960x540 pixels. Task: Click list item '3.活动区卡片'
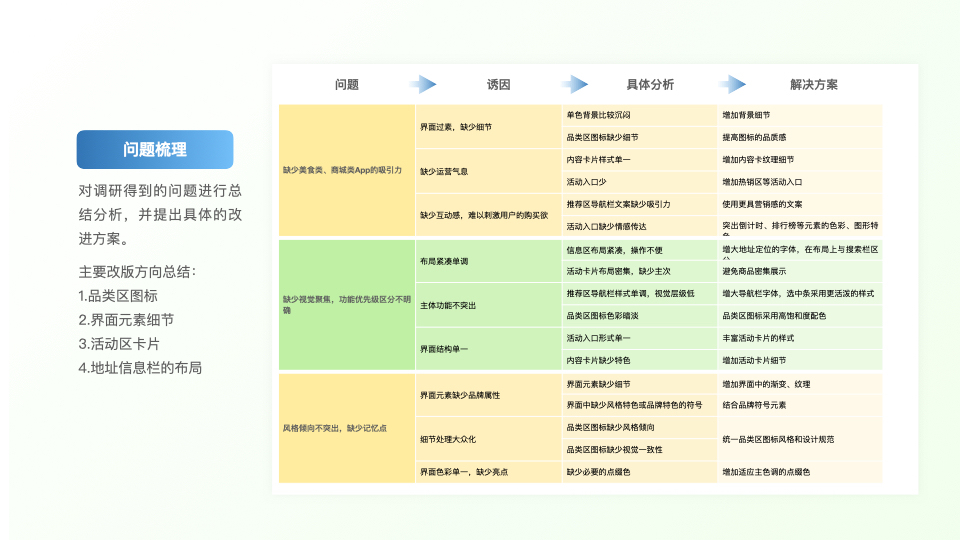point(119,343)
